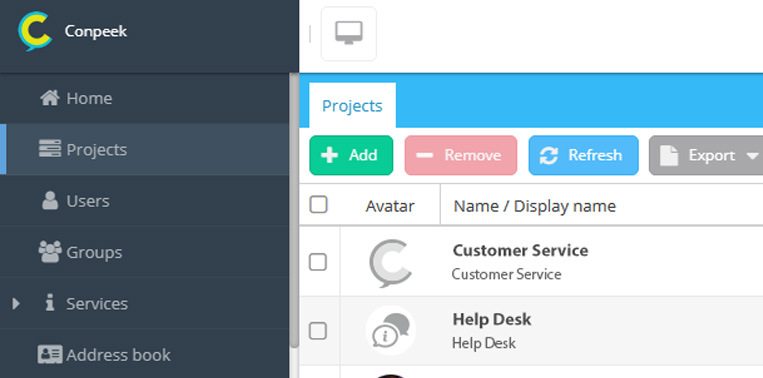This screenshot has width=763, height=378.
Task: Expand the Services menu arrow
Action: point(16,304)
